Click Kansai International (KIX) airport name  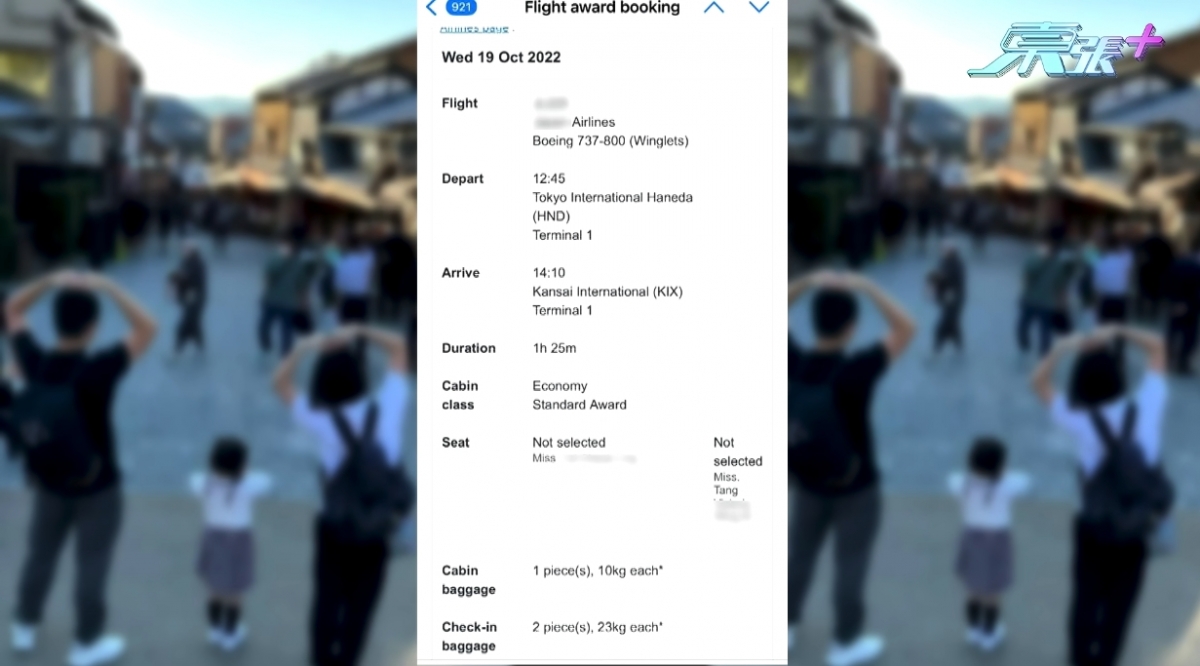click(607, 292)
